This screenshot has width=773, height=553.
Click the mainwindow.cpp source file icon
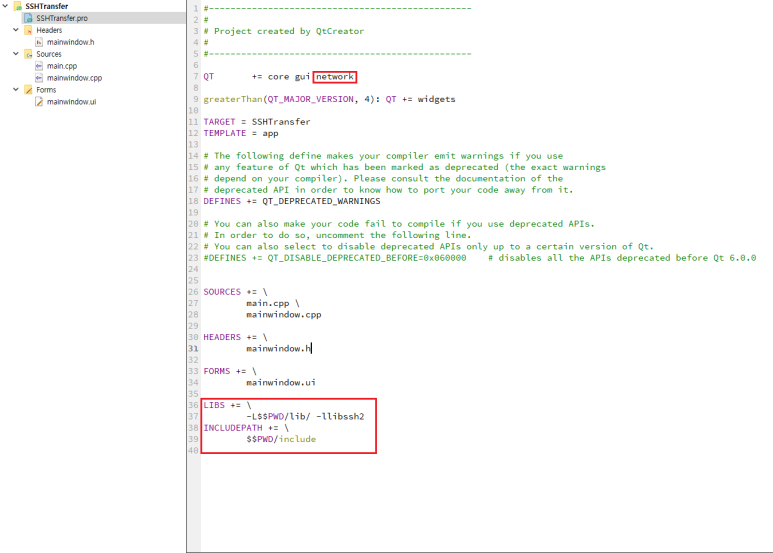coord(39,78)
